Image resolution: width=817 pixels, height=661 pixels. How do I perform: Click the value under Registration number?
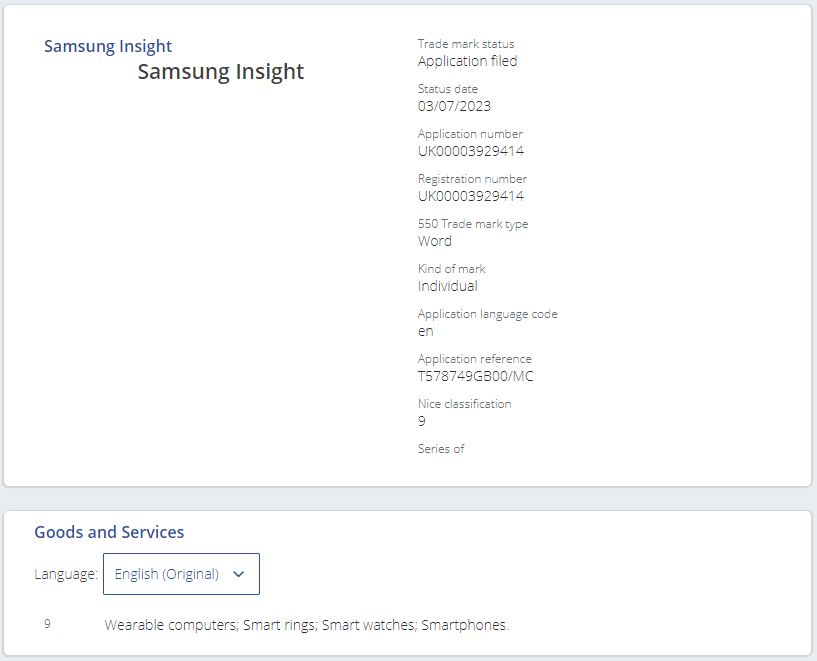[470, 196]
